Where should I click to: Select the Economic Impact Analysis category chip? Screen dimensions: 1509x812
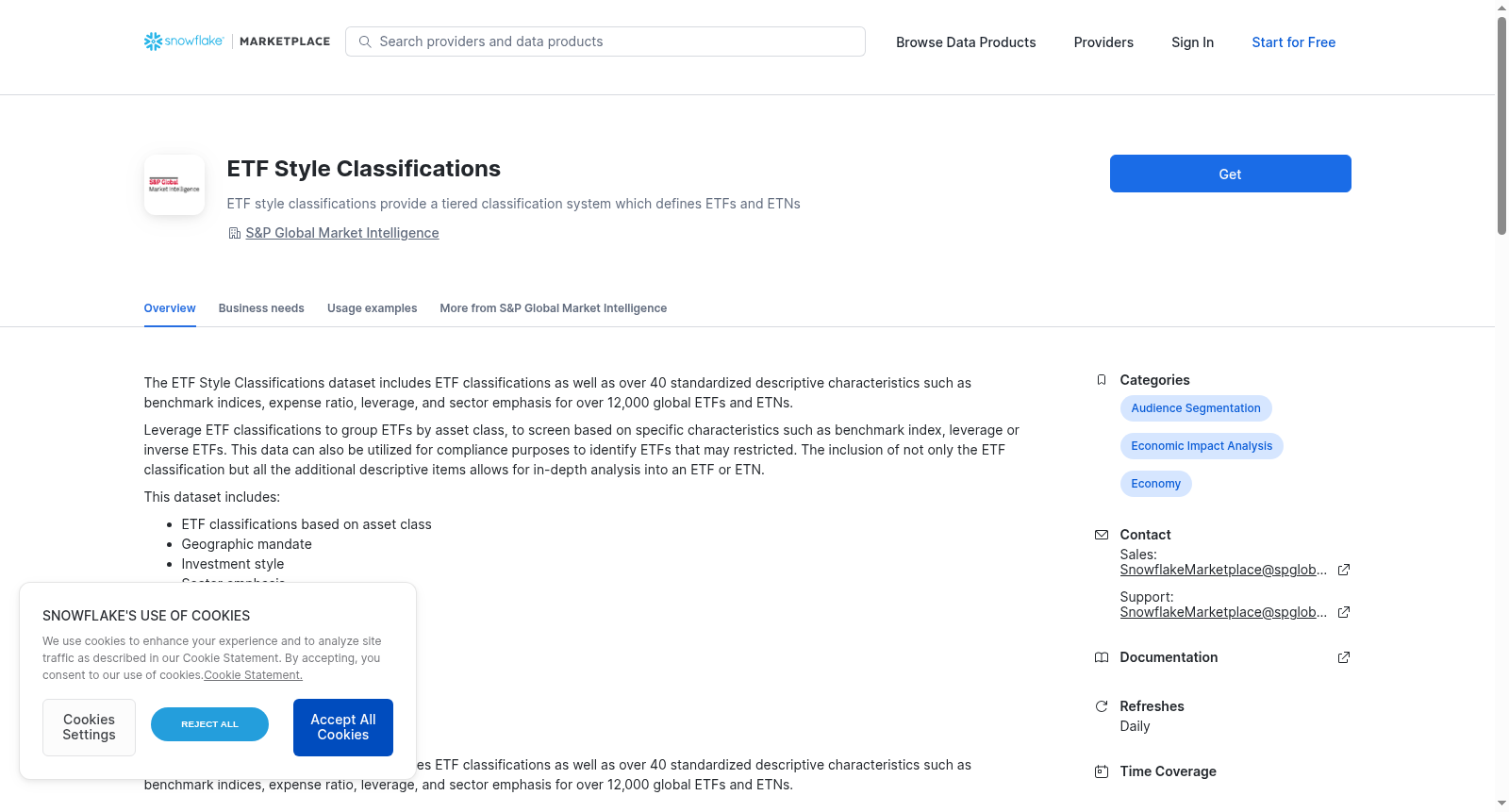pos(1202,446)
